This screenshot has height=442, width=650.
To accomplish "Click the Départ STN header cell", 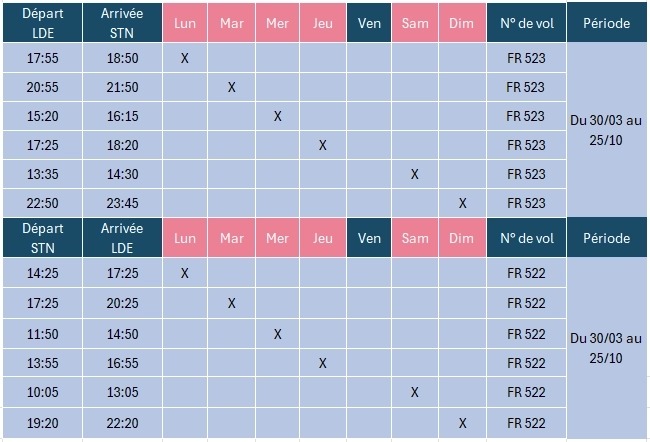I will pos(43,238).
